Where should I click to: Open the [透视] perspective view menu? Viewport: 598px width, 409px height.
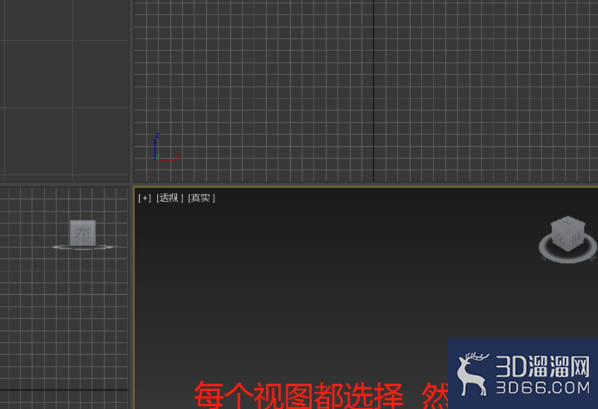click(x=170, y=198)
